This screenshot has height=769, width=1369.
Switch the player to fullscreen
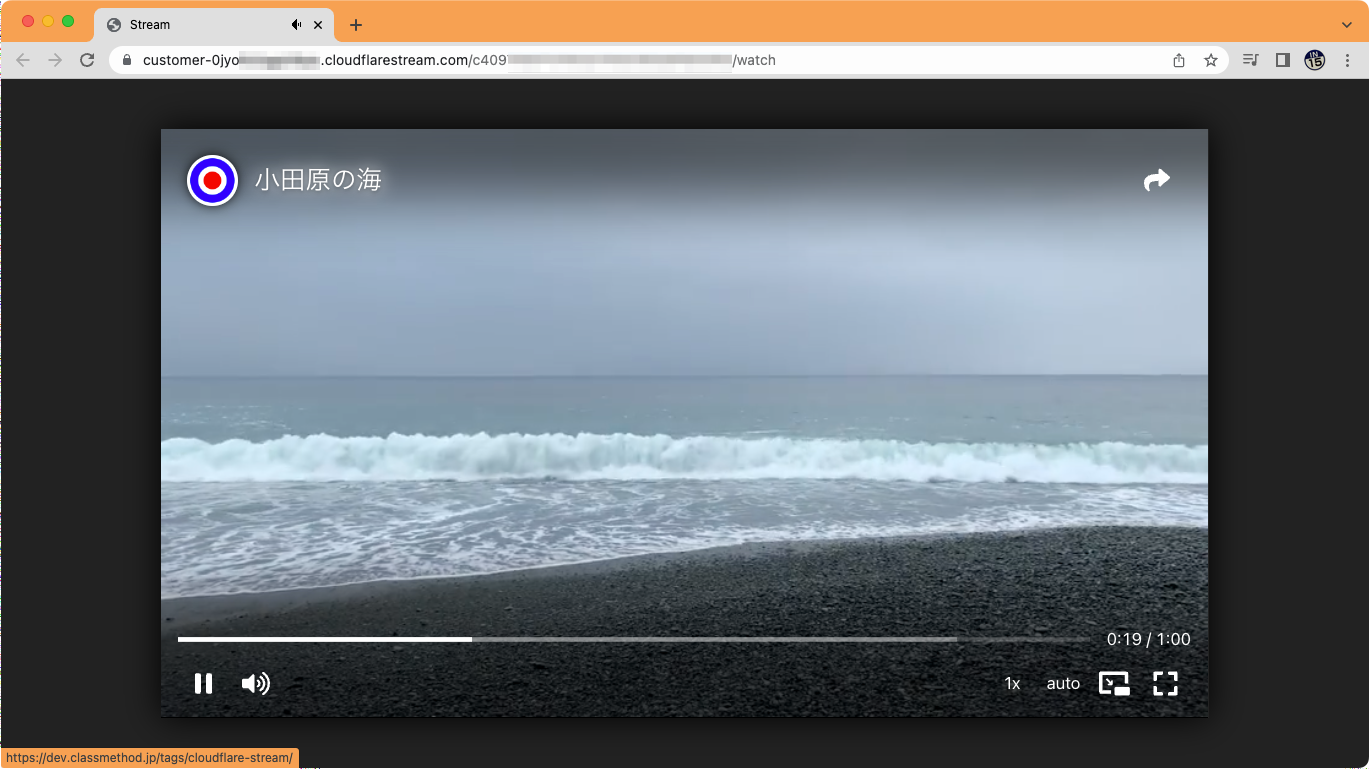click(1165, 683)
